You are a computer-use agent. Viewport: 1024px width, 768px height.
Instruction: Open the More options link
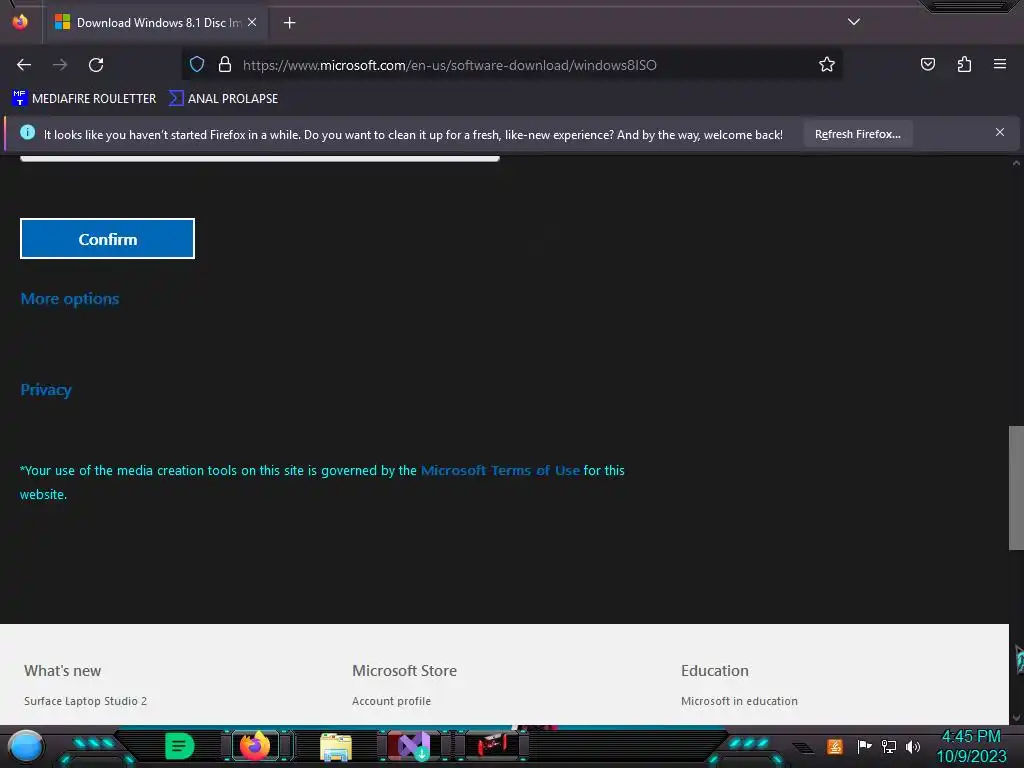[x=70, y=299]
